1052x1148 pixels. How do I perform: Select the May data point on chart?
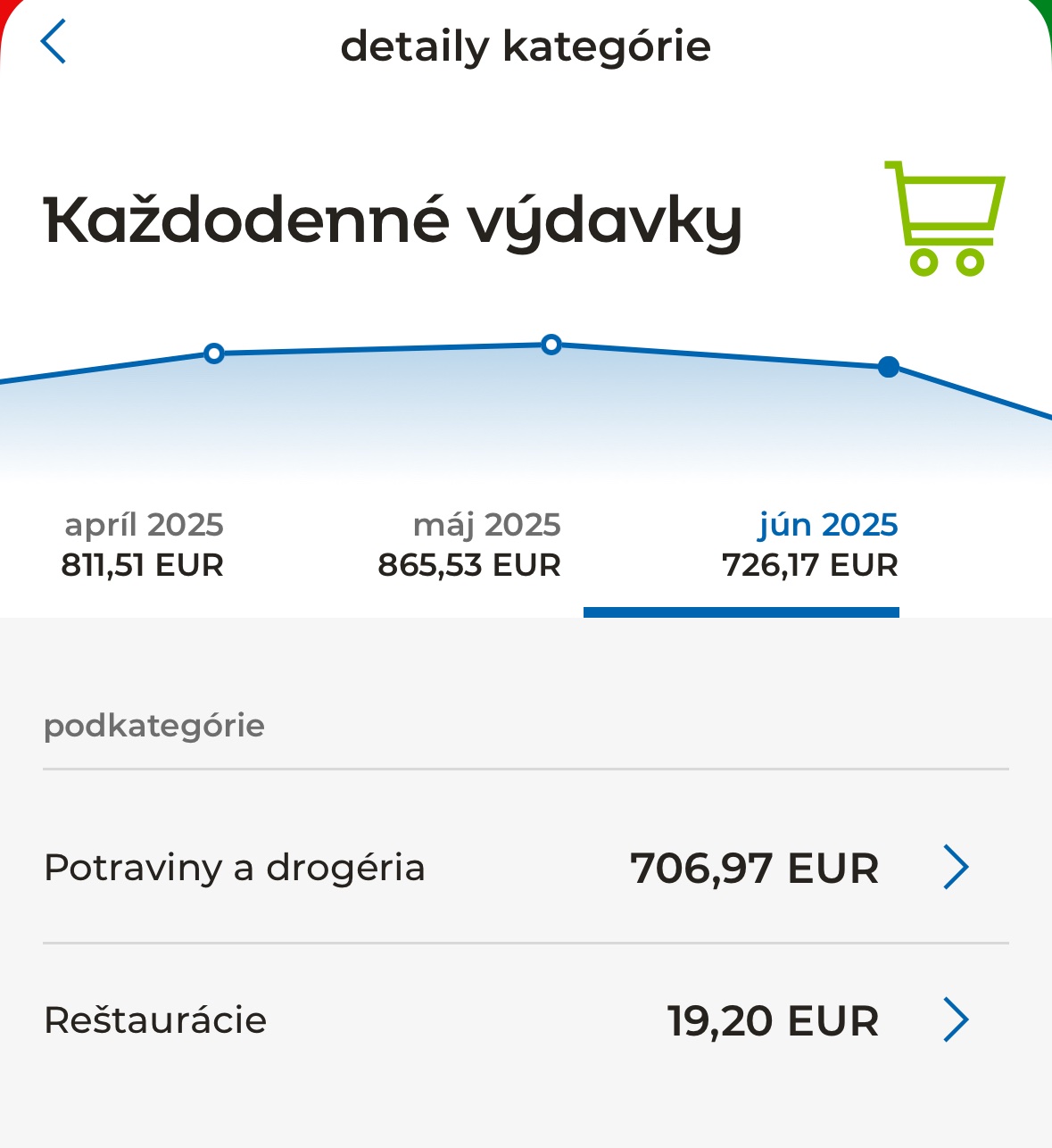pyautogui.click(x=551, y=345)
